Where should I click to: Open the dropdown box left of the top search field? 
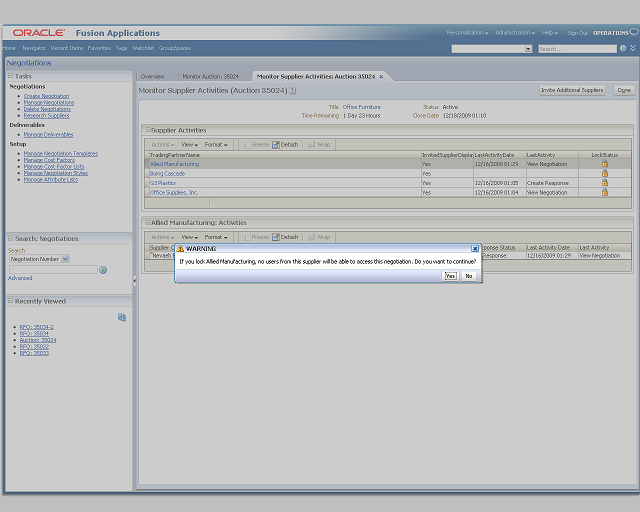tap(492, 49)
